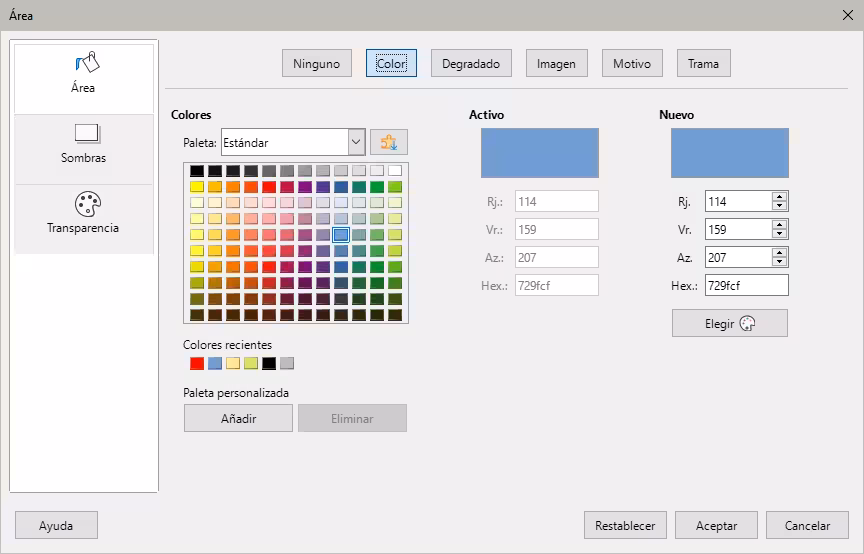Select the blue swatch in Colores recientes

click(x=215, y=363)
